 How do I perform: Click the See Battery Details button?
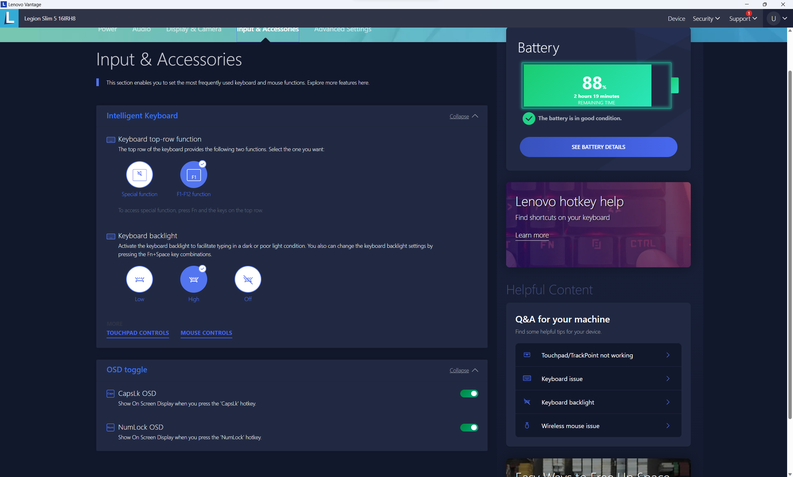pos(598,147)
